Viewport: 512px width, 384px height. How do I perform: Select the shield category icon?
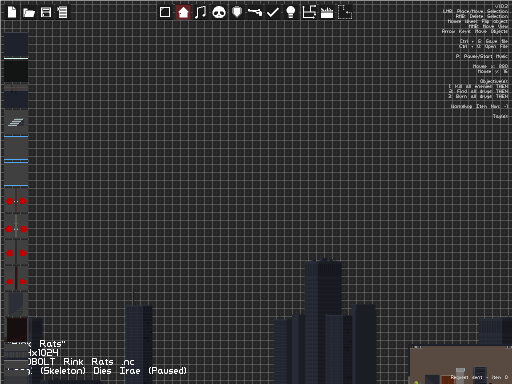point(237,12)
